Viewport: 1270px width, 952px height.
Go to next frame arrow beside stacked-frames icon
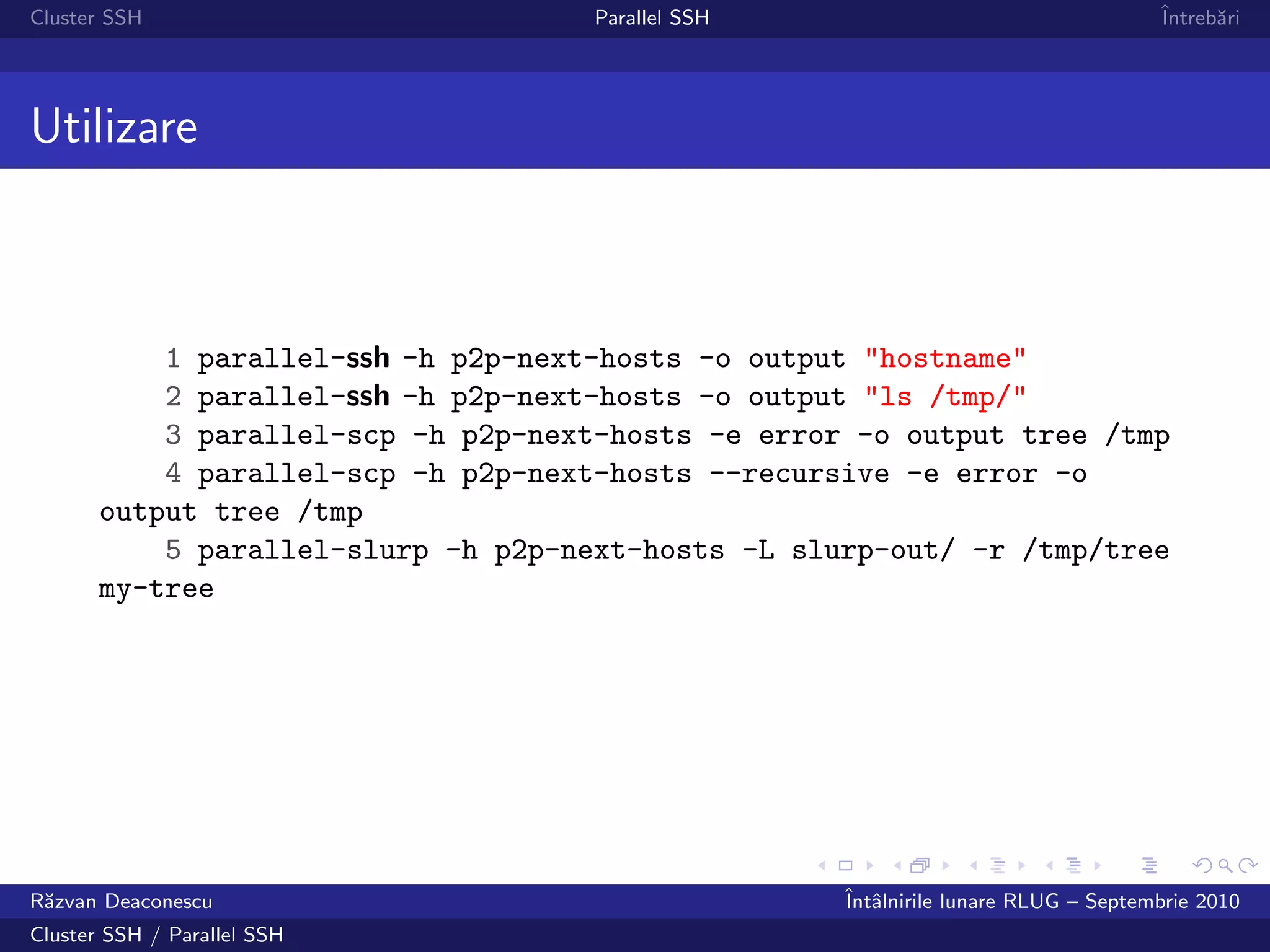946,865
